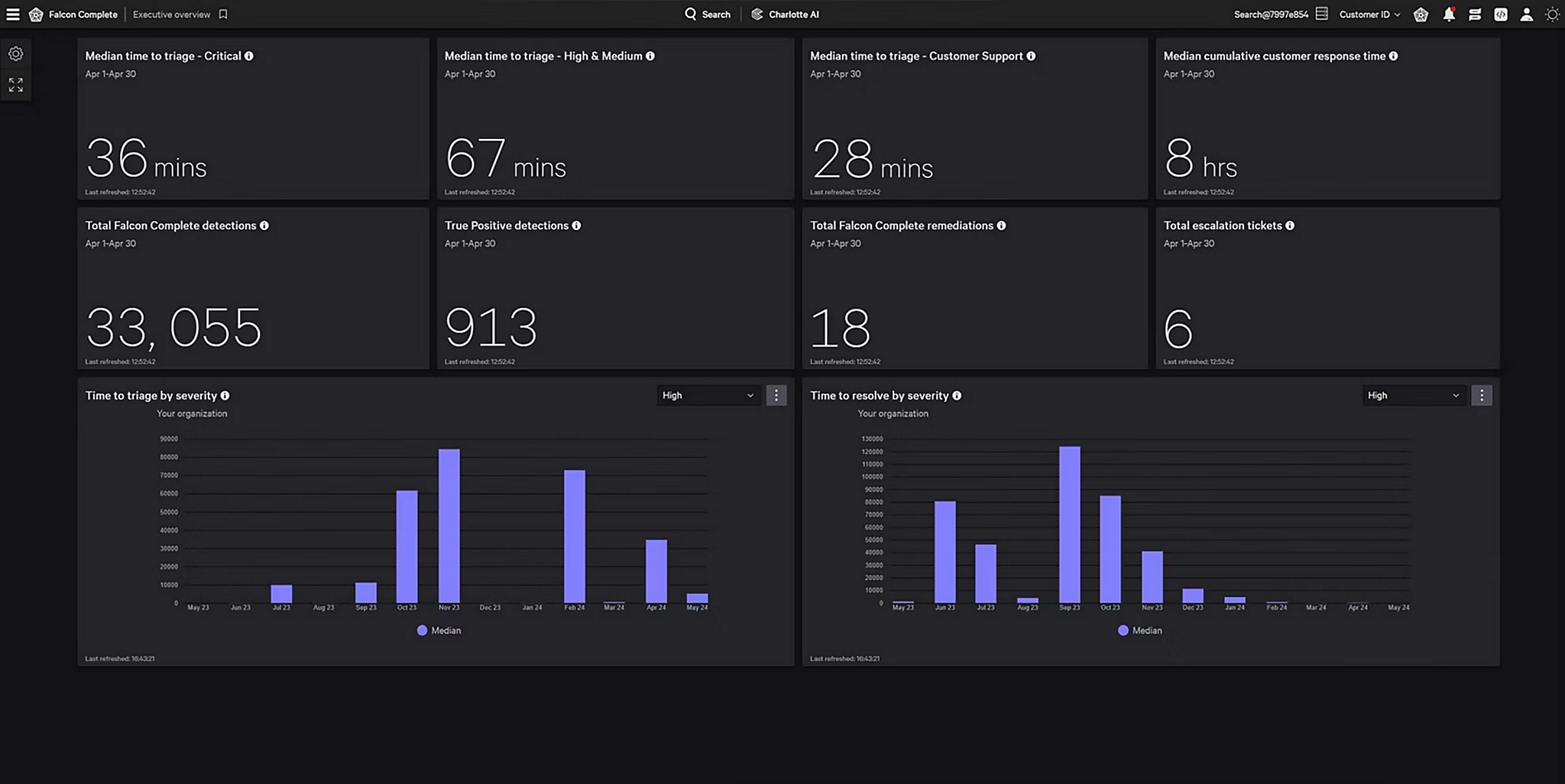Open the user profile icon
Screen dimensions: 1565x784
pyautogui.click(x=1526, y=15)
